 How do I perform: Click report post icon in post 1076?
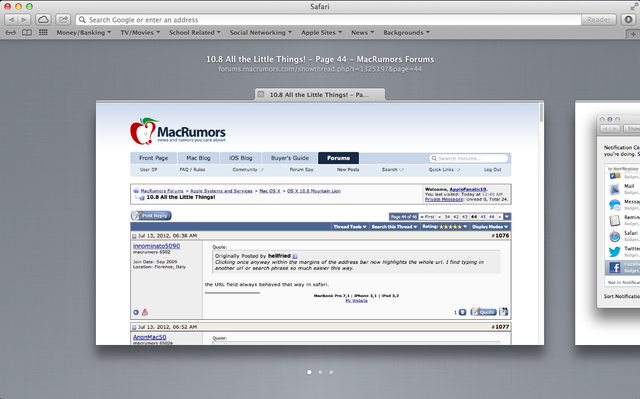coord(145,313)
